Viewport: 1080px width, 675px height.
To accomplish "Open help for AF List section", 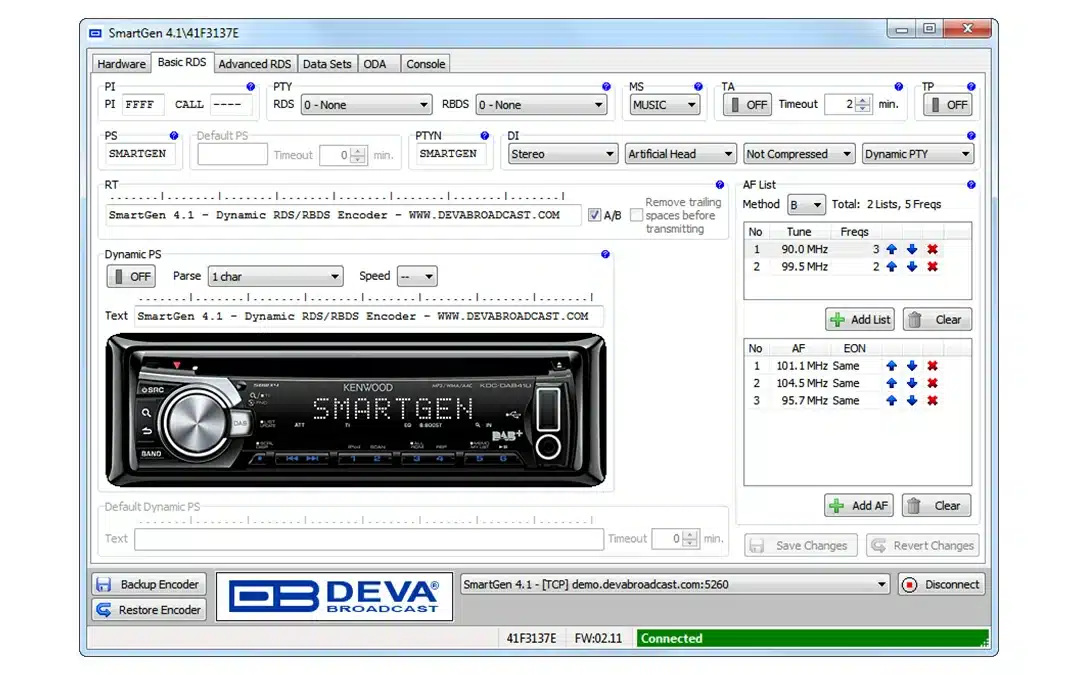I will tap(971, 185).
